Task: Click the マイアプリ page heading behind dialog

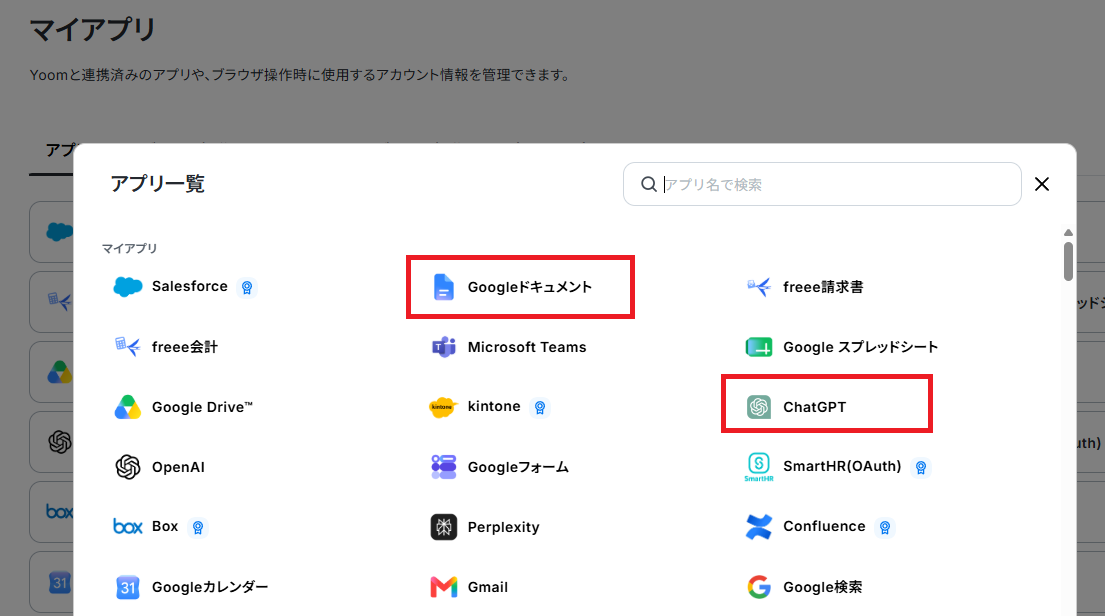Action: [92, 29]
